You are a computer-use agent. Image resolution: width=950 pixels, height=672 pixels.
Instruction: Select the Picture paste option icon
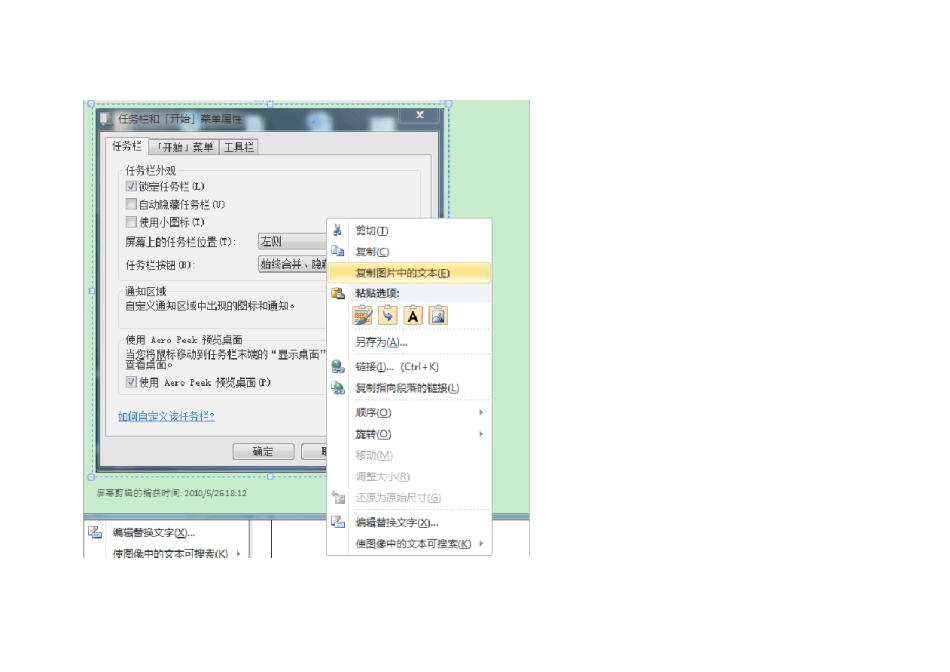pos(438,316)
